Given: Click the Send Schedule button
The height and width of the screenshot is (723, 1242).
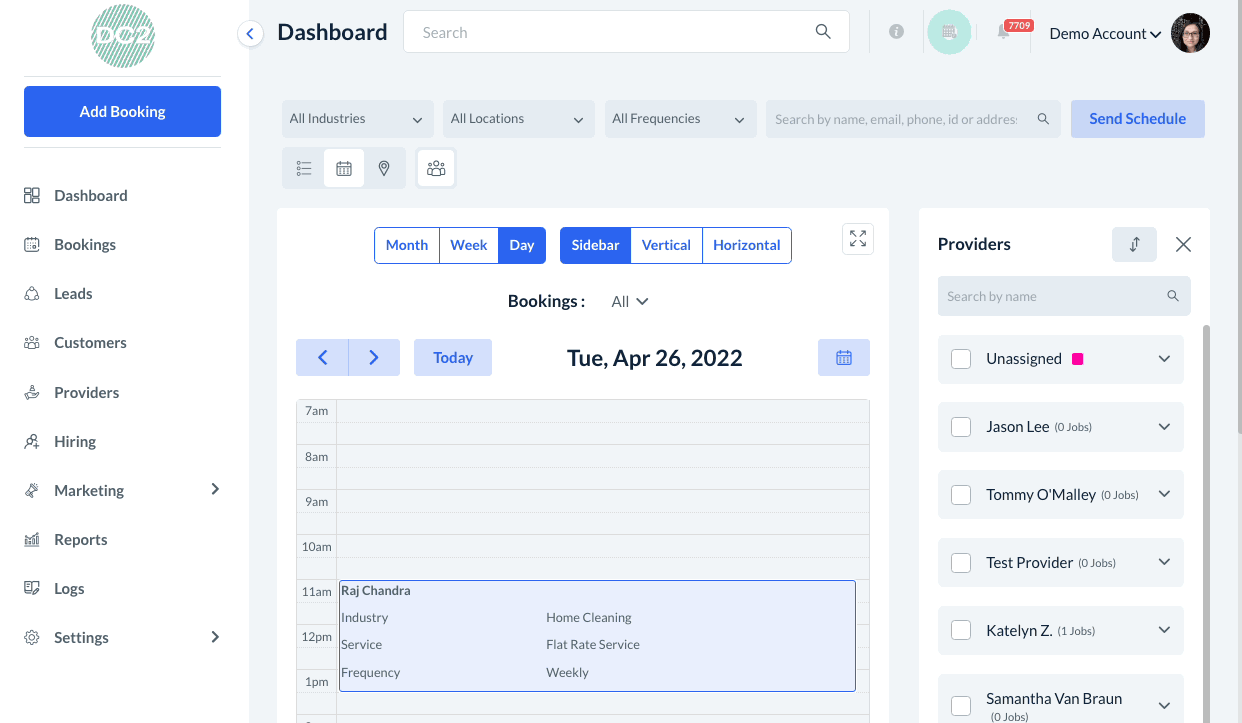Looking at the screenshot, I should (x=1138, y=119).
